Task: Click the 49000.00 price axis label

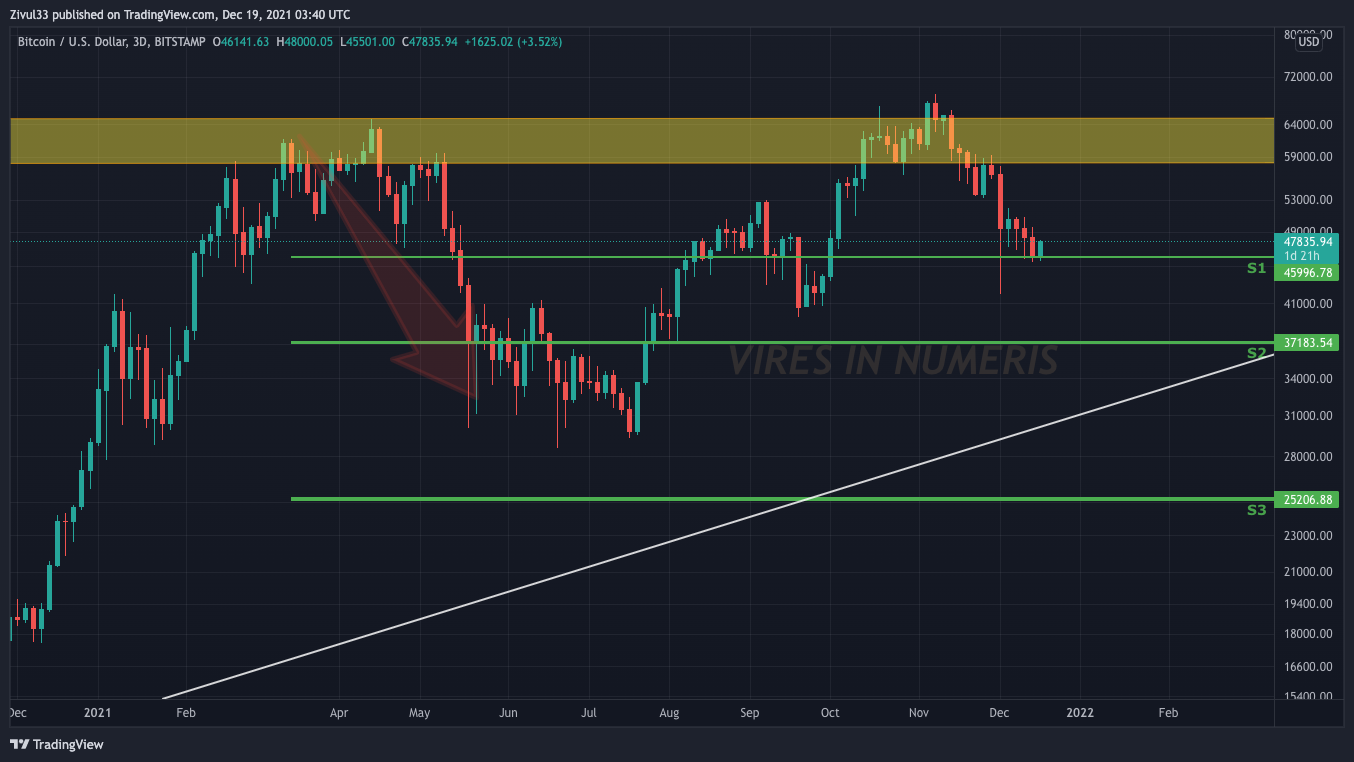Action: (1308, 229)
